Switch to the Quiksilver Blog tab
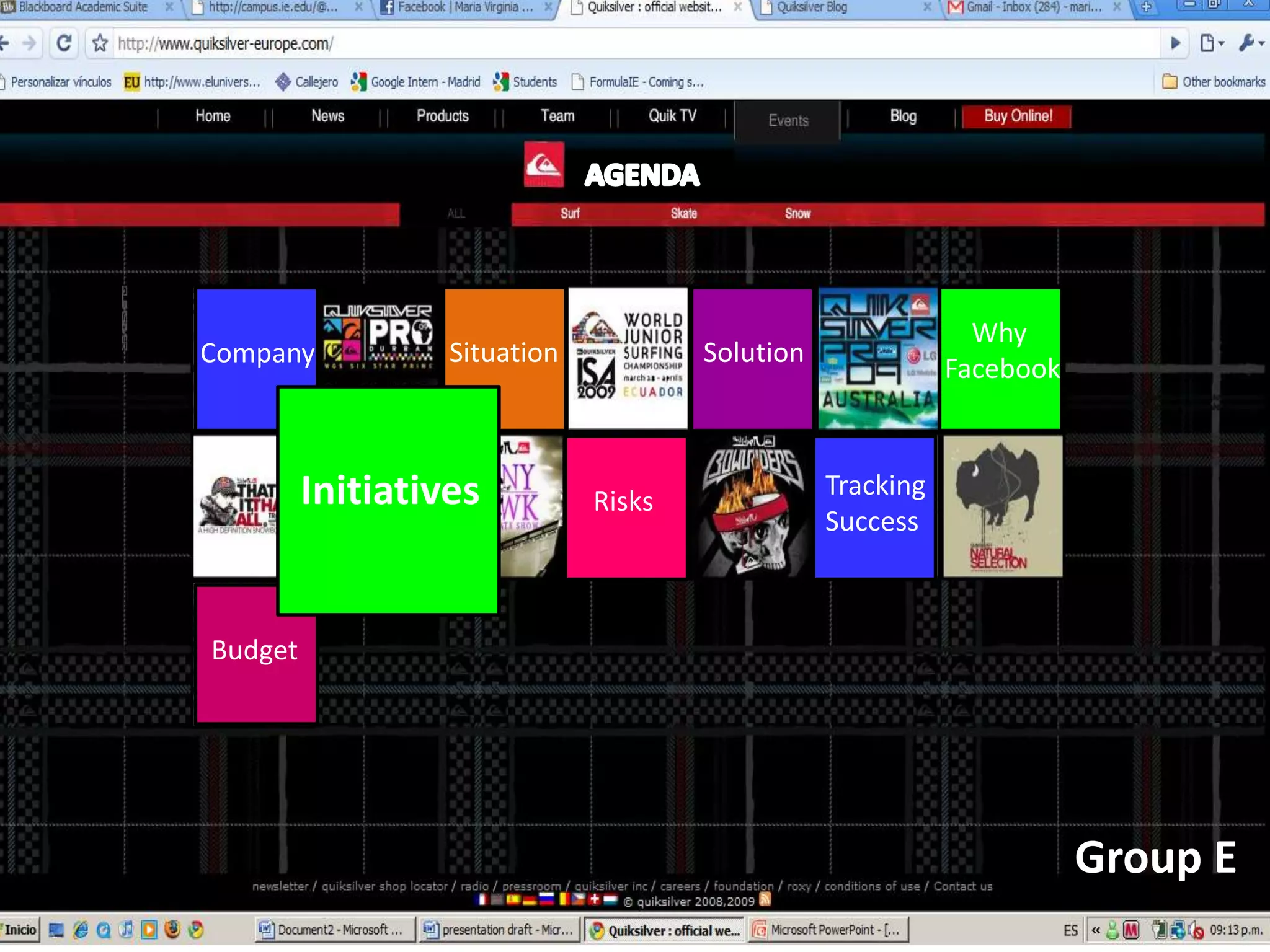Viewport: 1270px width, 952px height. (x=812, y=7)
